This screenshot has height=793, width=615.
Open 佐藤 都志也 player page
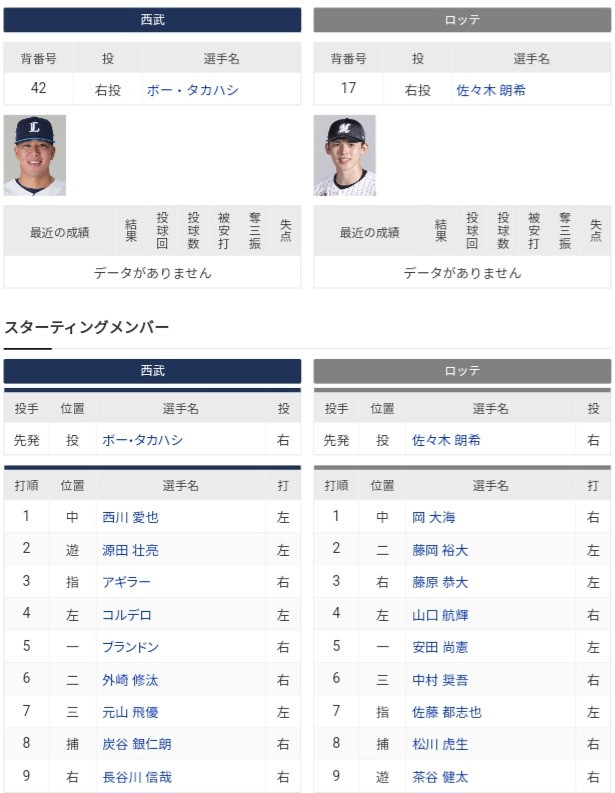click(447, 712)
